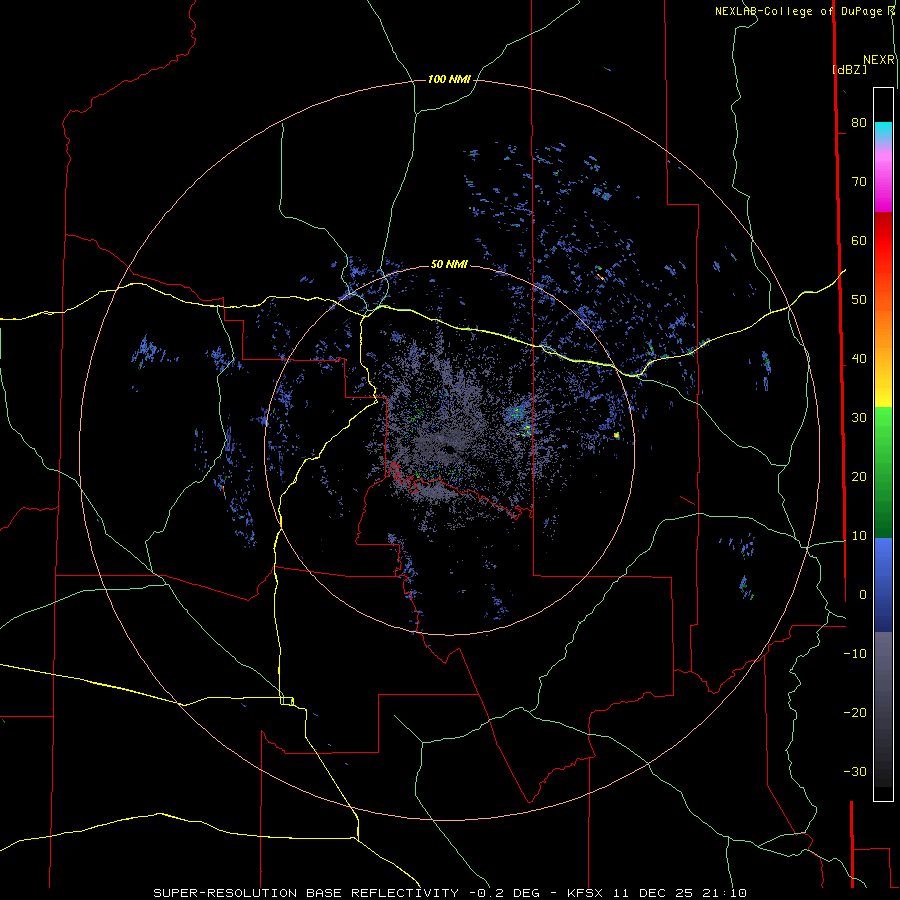Click the dark radar site spot at center
The height and width of the screenshot is (900, 900).
click(x=448, y=450)
